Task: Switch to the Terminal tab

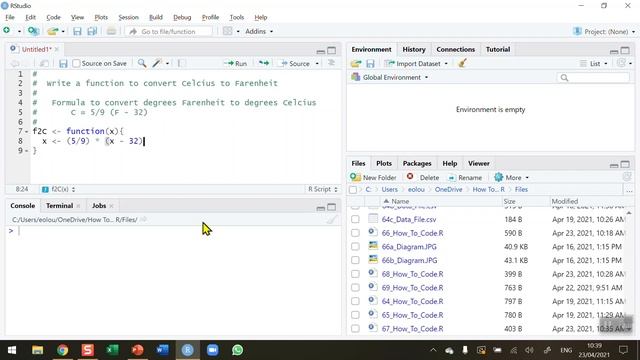Action: tap(59, 206)
